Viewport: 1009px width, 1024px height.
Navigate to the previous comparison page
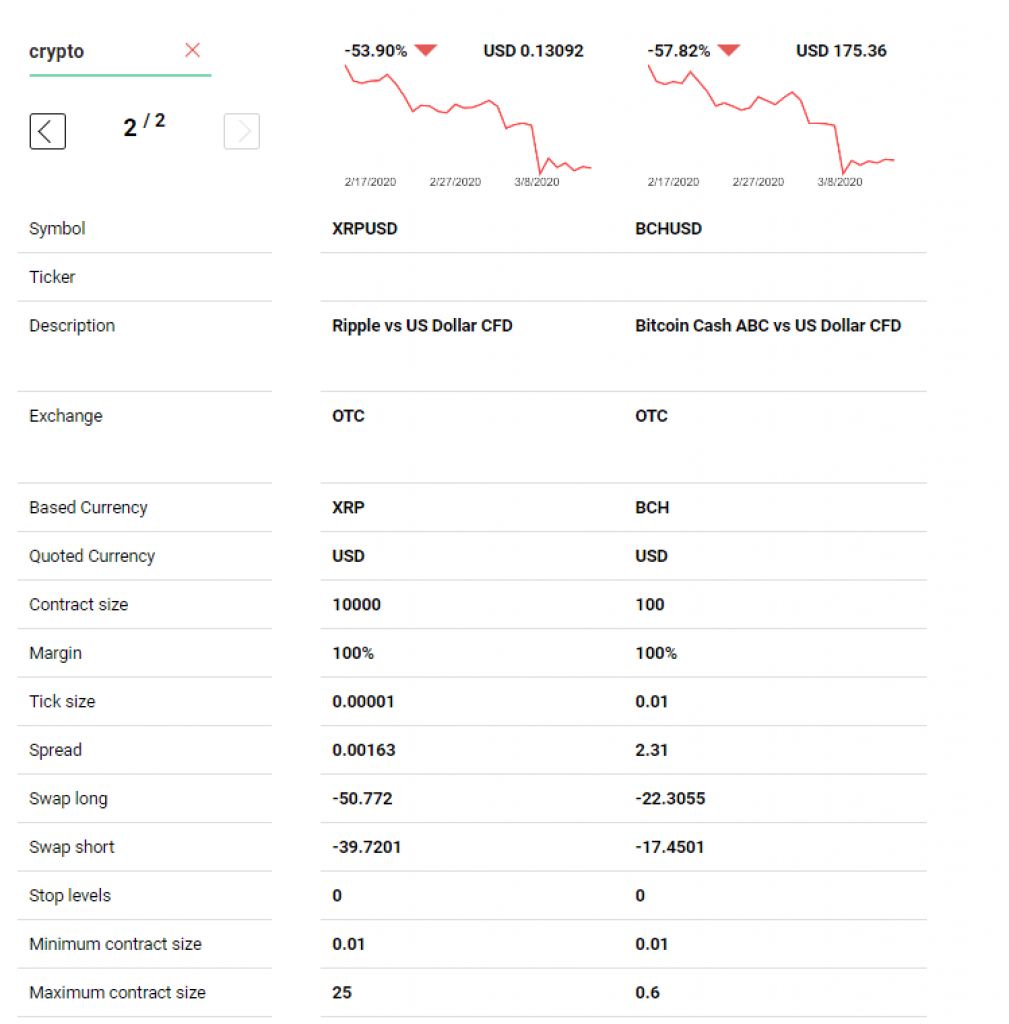47,130
